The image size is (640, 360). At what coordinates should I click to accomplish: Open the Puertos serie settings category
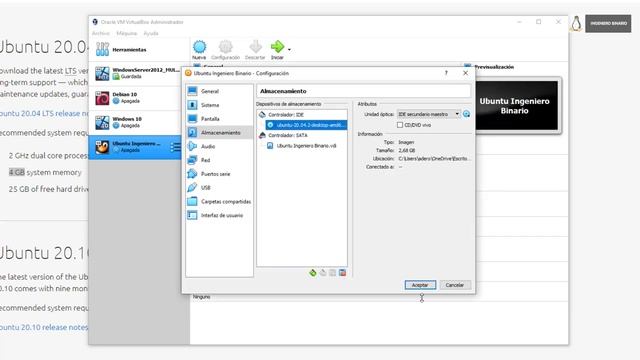click(219, 174)
